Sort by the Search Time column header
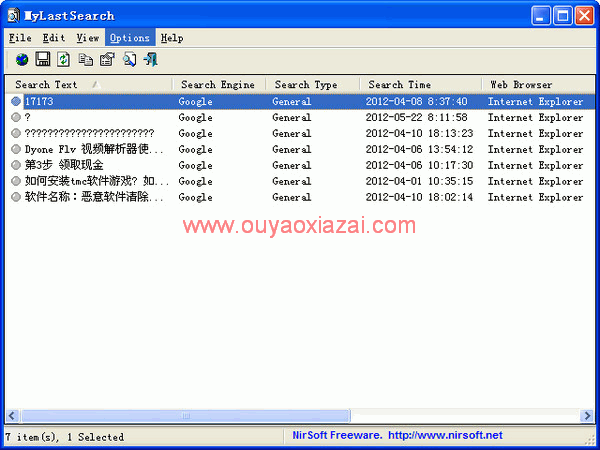This screenshot has height=450, width=600. pyautogui.click(x=421, y=85)
